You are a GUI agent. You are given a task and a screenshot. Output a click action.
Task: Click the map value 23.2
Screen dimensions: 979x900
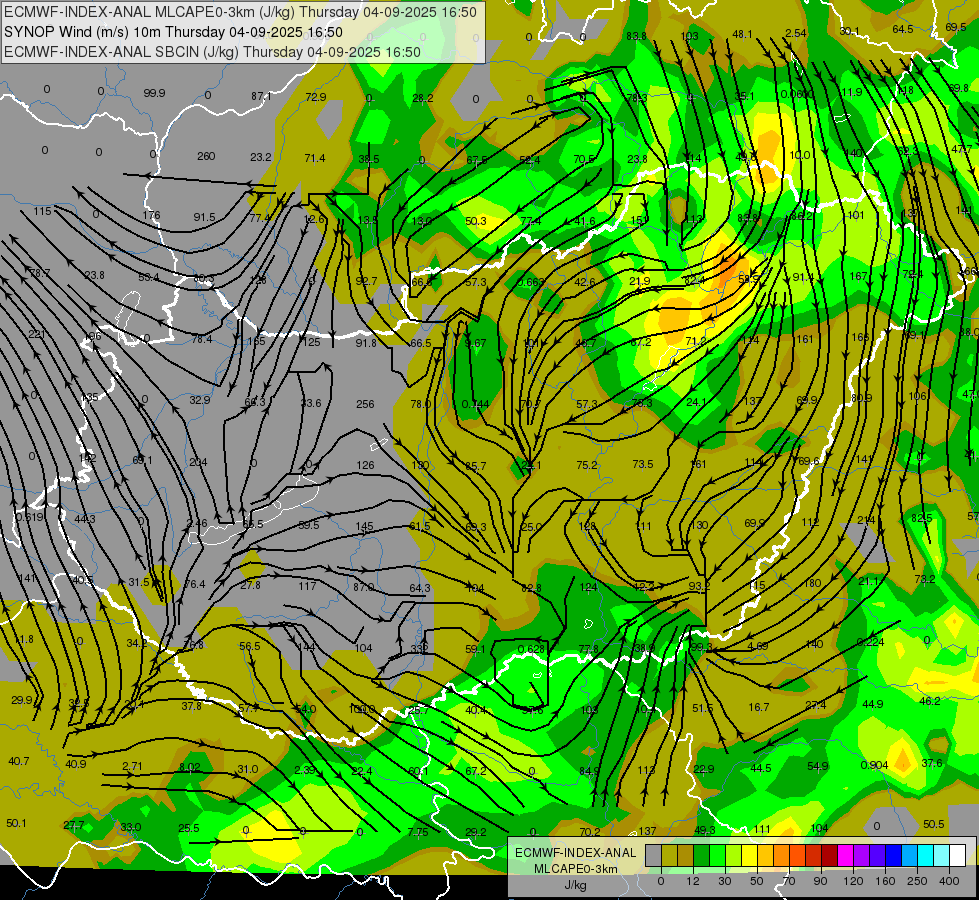(261, 157)
